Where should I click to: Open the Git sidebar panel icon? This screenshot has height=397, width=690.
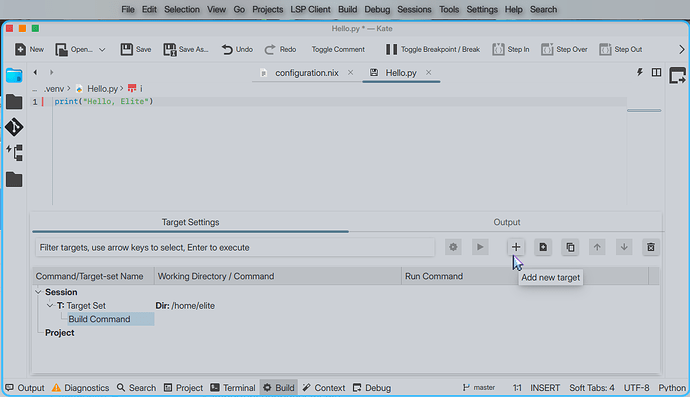[14, 127]
